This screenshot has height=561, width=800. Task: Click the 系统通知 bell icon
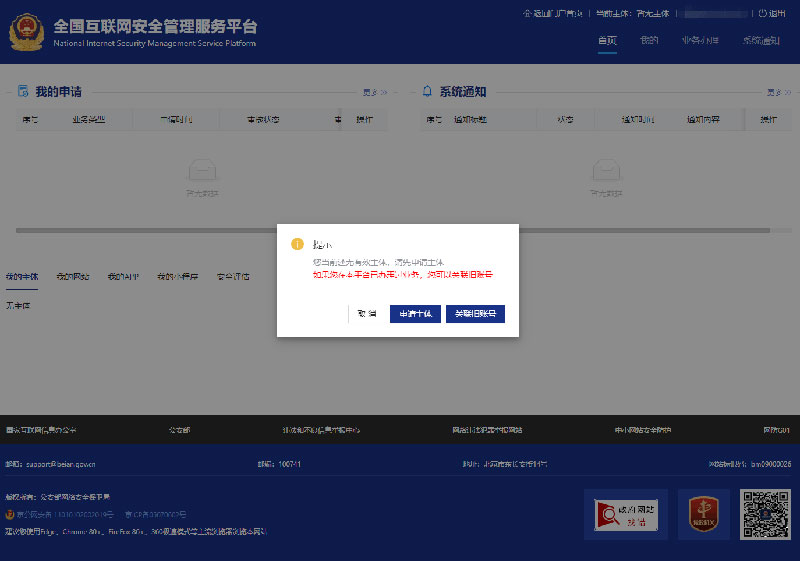click(428, 91)
